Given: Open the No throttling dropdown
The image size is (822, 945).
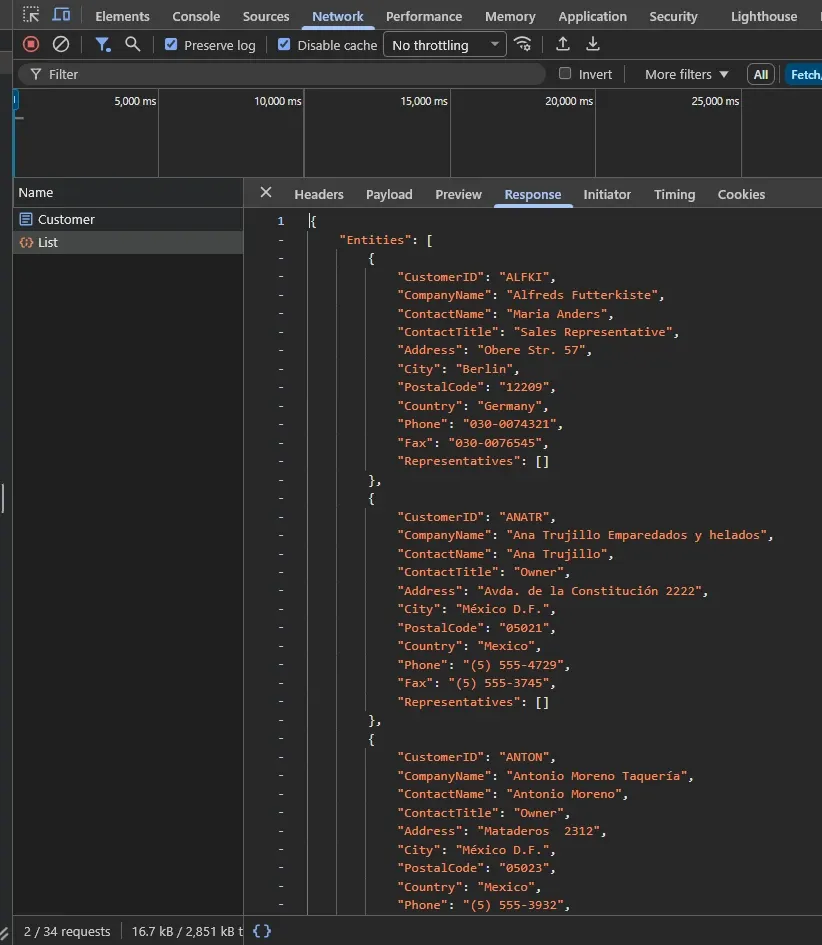Looking at the screenshot, I should coord(445,45).
